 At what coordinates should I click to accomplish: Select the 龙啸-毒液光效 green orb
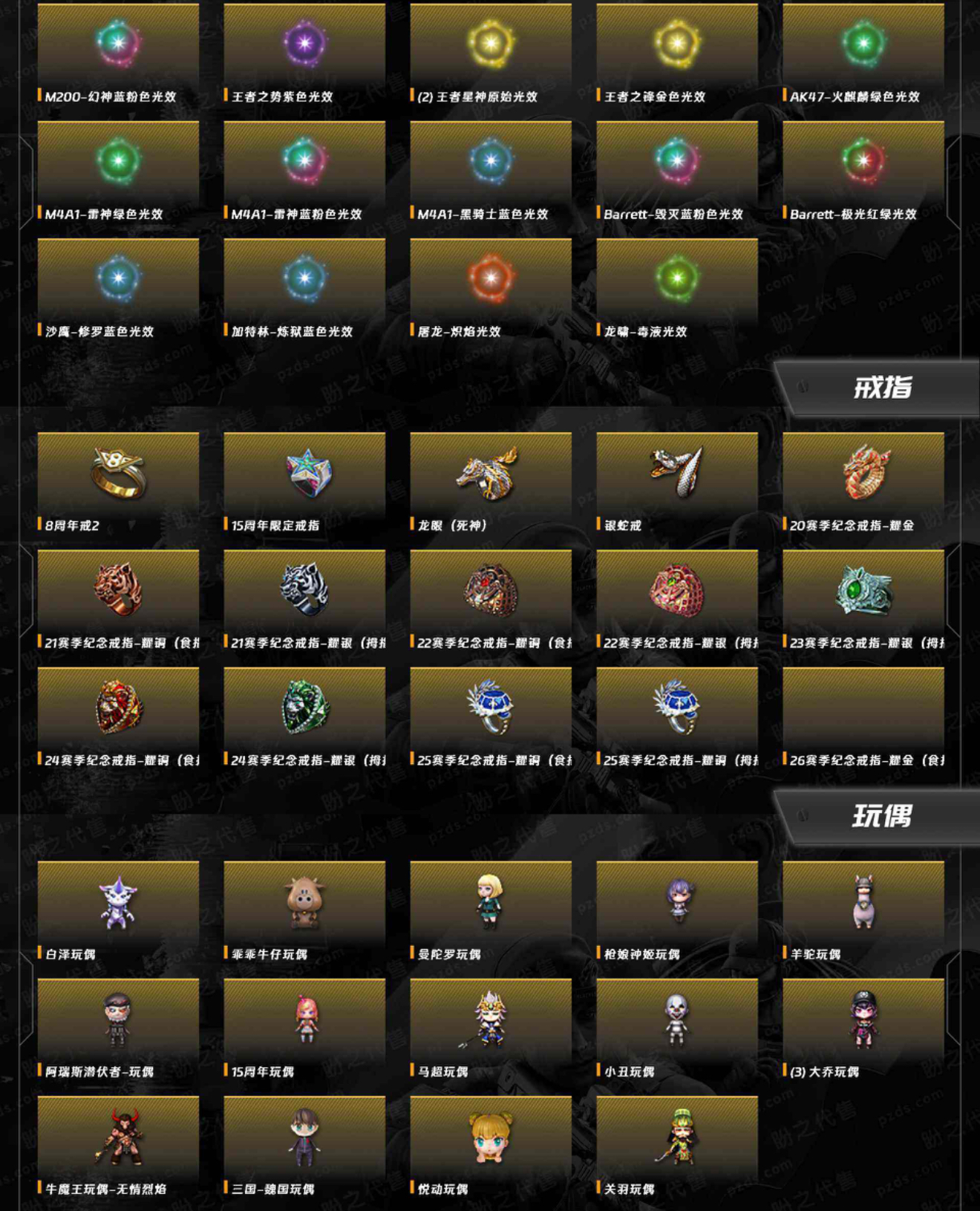point(677,278)
